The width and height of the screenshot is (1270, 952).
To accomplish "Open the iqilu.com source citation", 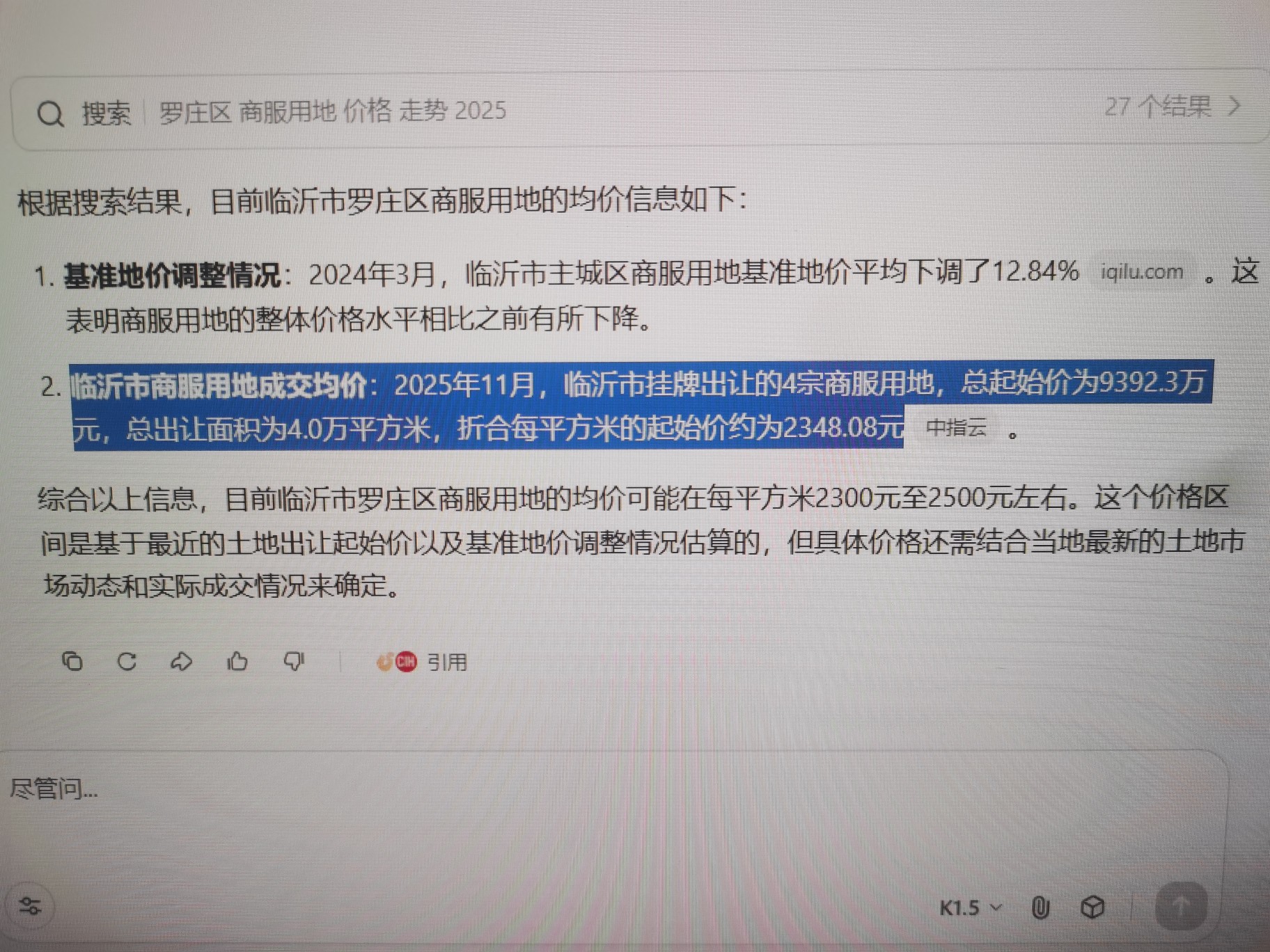I will coord(1142,272).
